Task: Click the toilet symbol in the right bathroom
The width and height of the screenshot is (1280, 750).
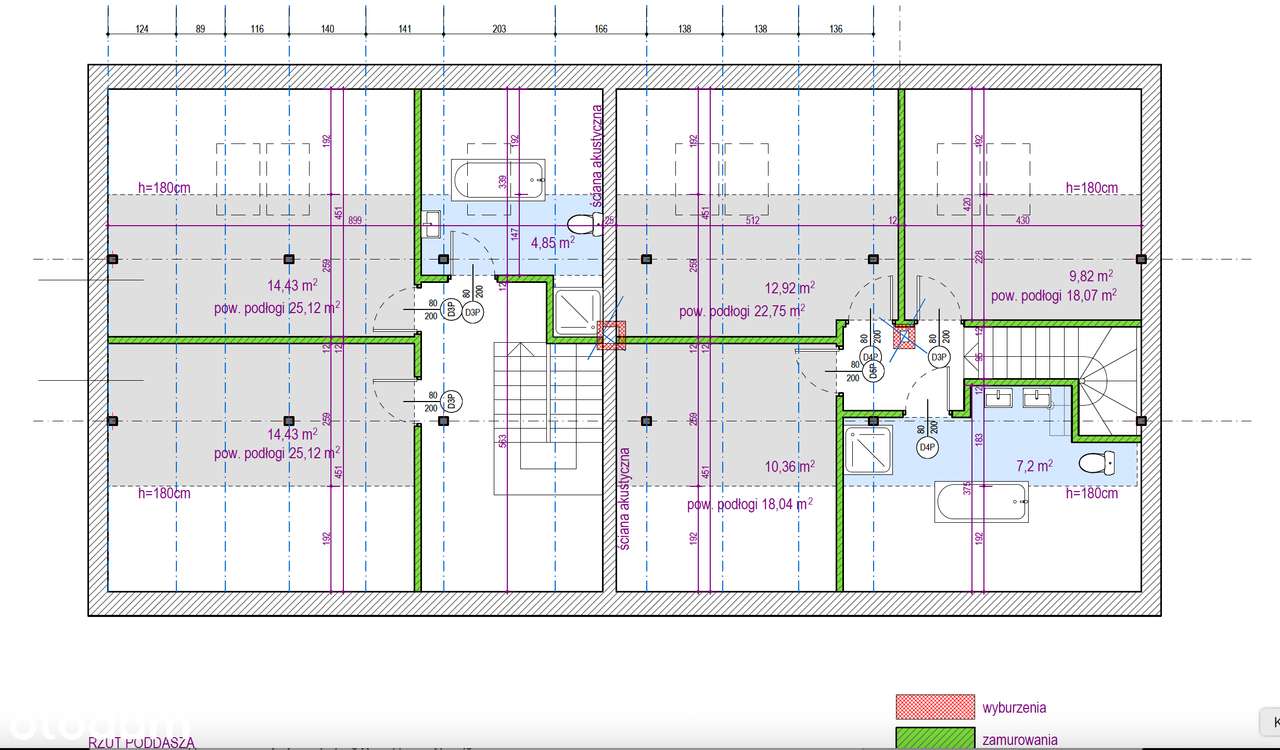Action: [1095, 463]
